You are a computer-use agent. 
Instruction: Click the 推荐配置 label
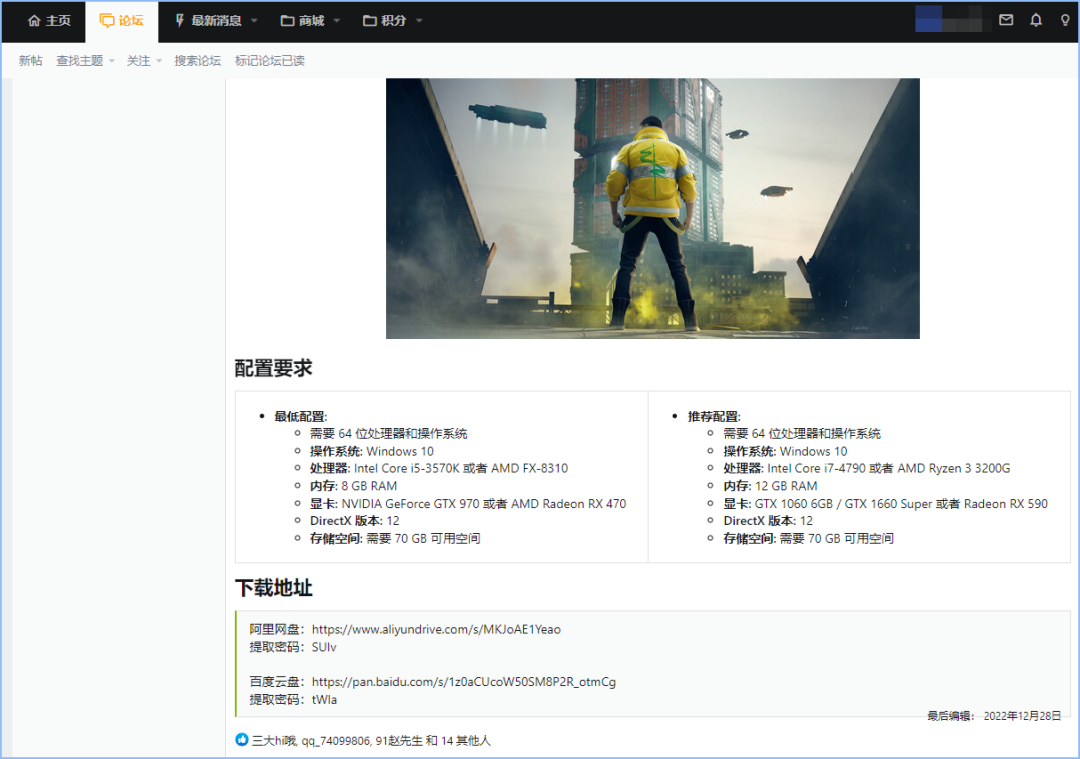point(714,416)
